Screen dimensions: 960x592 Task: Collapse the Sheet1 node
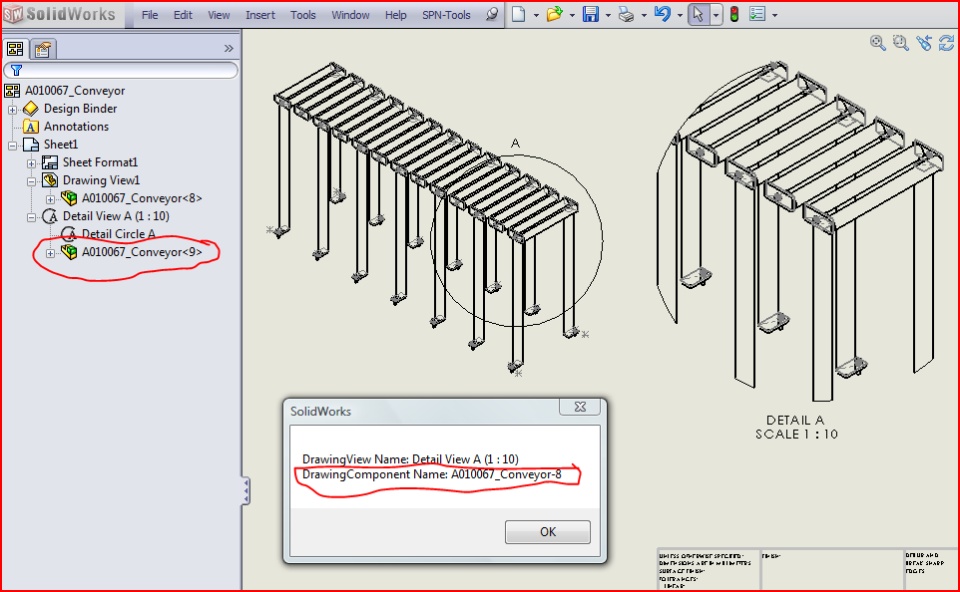click(x=12, y=146)
